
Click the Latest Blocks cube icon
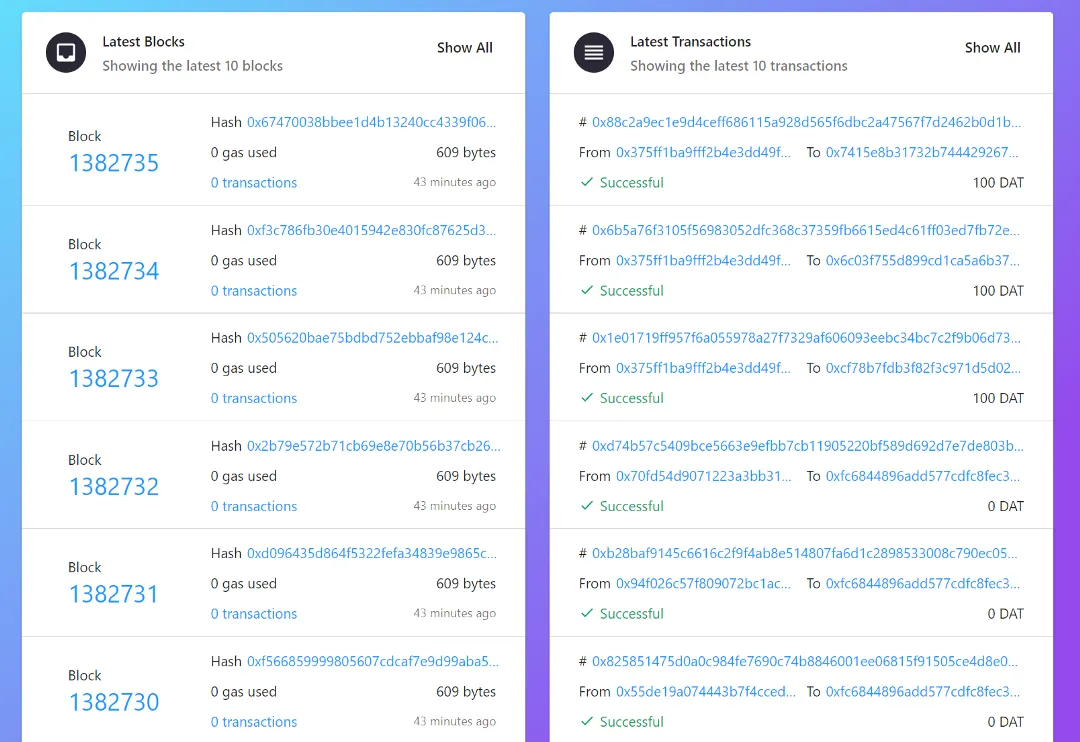65,52
